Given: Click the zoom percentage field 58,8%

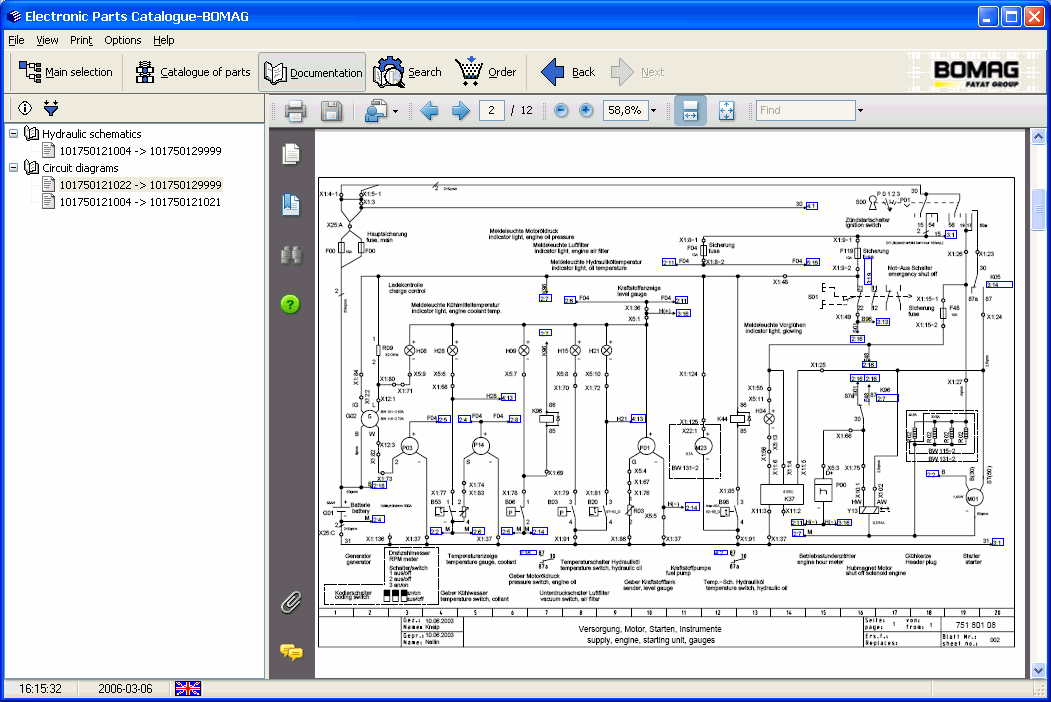Looking at the screenshot, I should pyautogui.click(x=625, y=111).
